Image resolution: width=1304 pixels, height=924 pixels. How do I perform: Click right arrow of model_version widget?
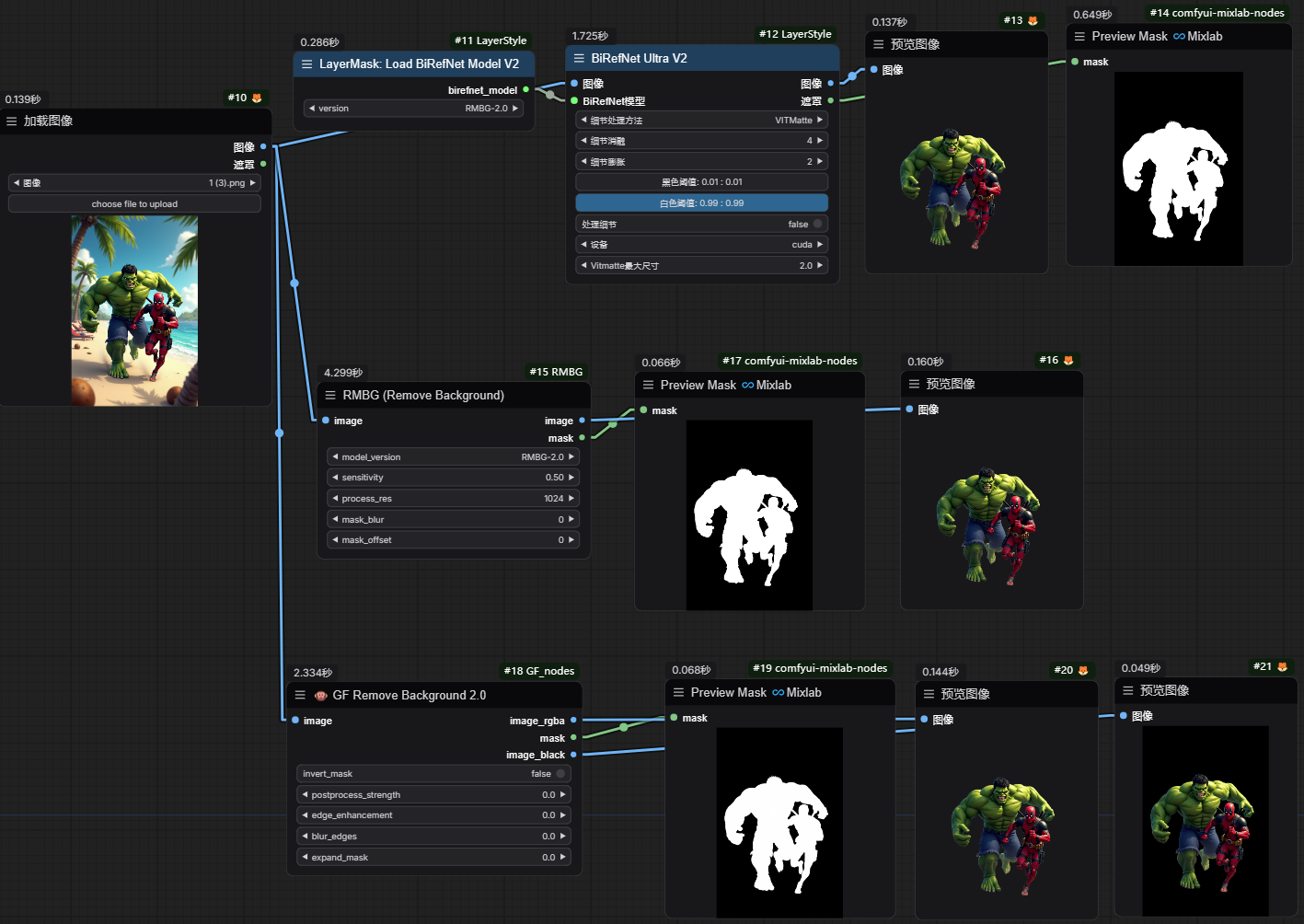click(571, 456)
